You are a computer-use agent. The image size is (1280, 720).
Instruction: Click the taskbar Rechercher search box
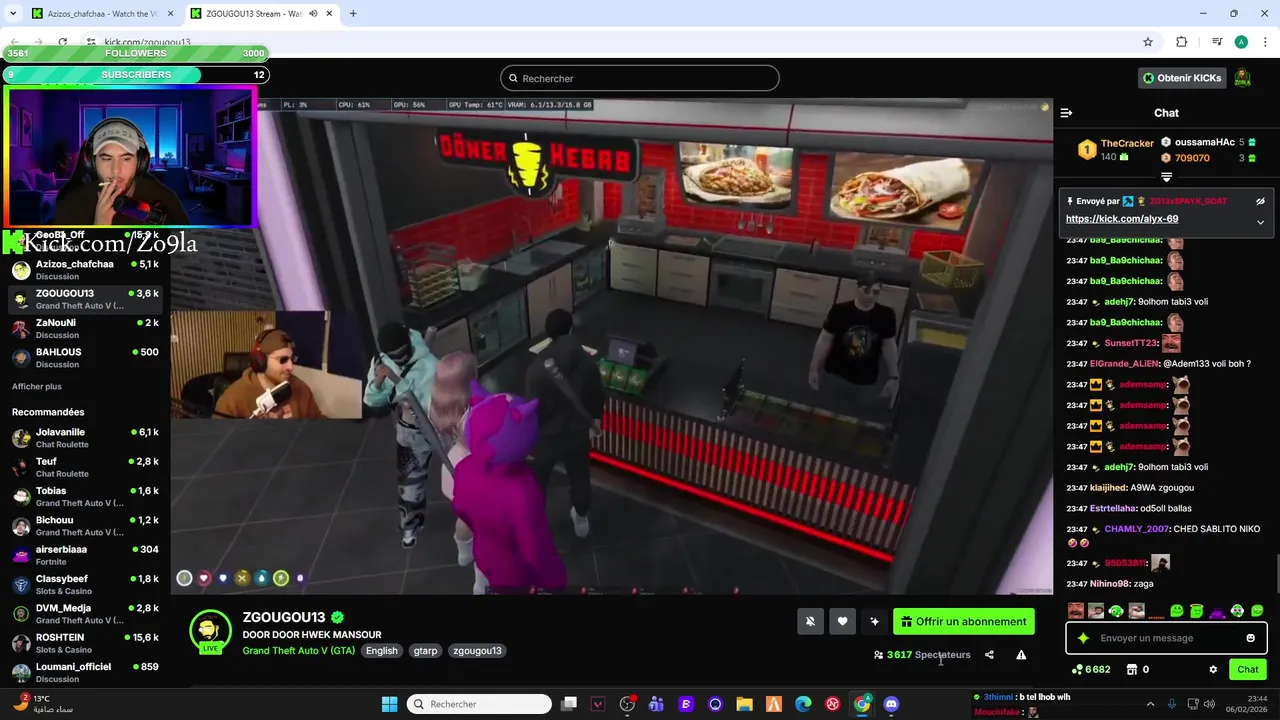coord(479,704)
